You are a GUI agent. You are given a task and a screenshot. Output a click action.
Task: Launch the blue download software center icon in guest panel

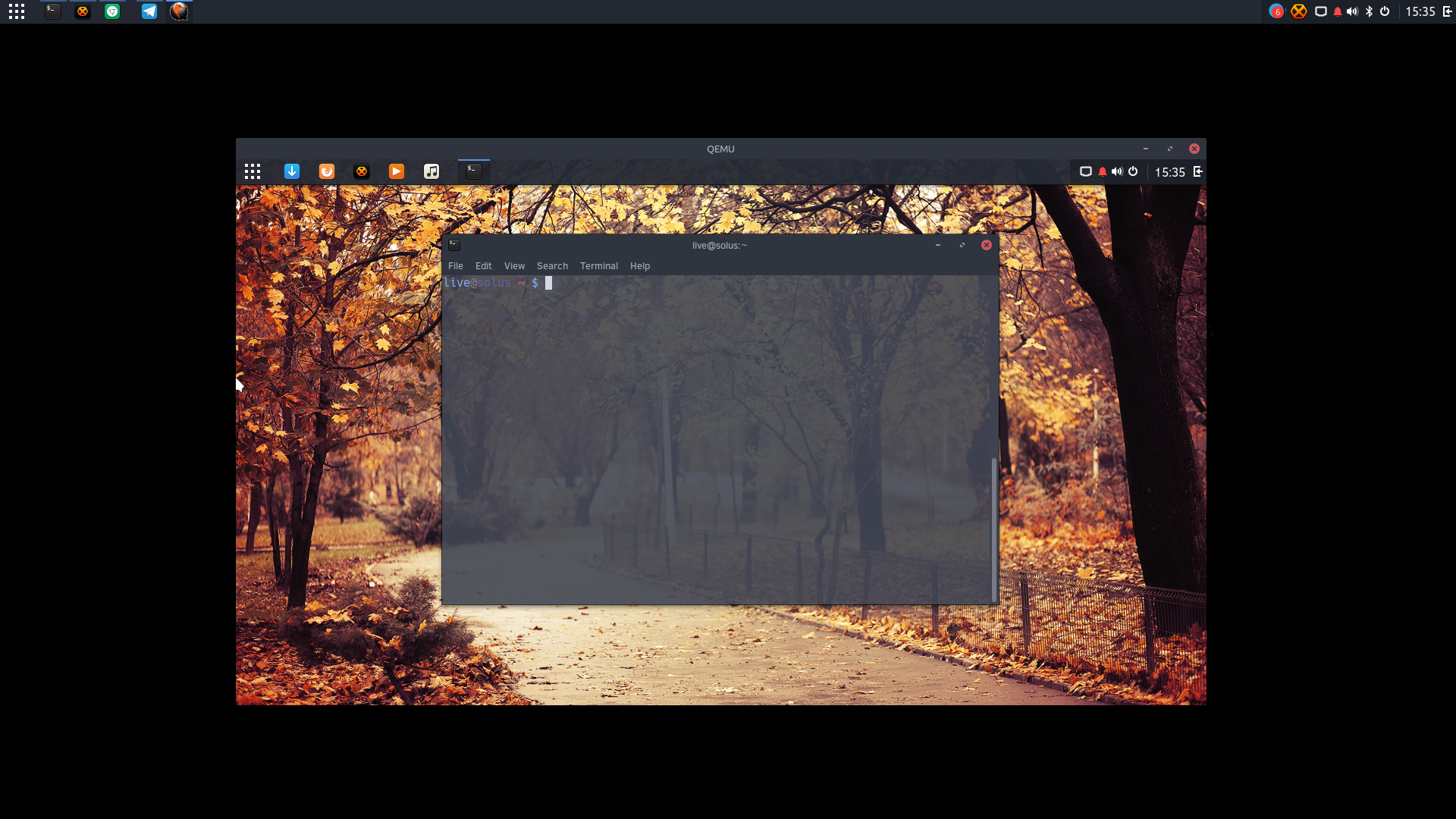(x=292, y=171)
